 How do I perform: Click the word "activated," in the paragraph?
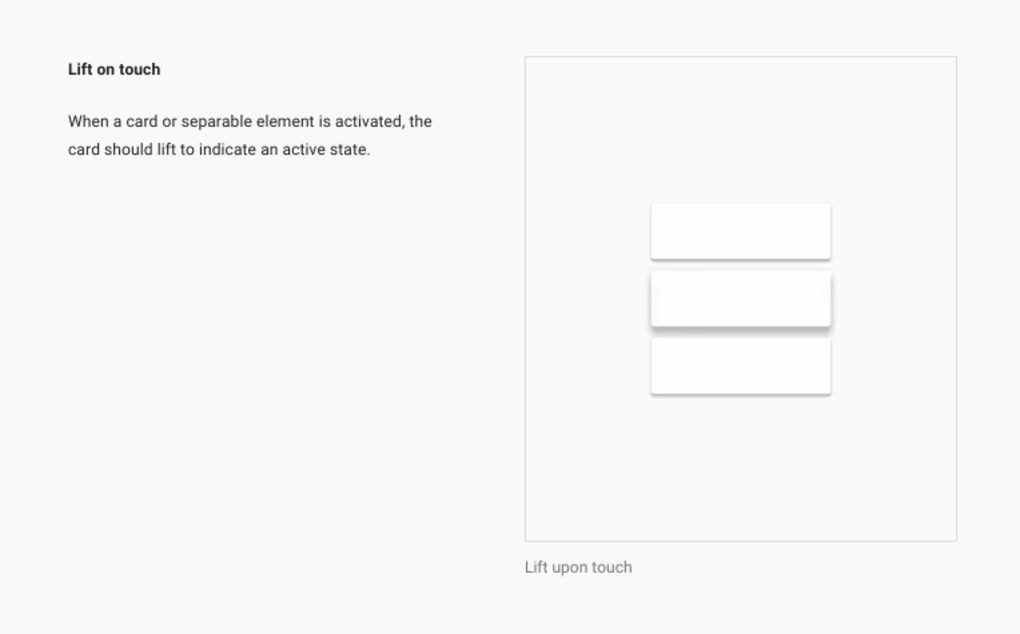(369, 122)
